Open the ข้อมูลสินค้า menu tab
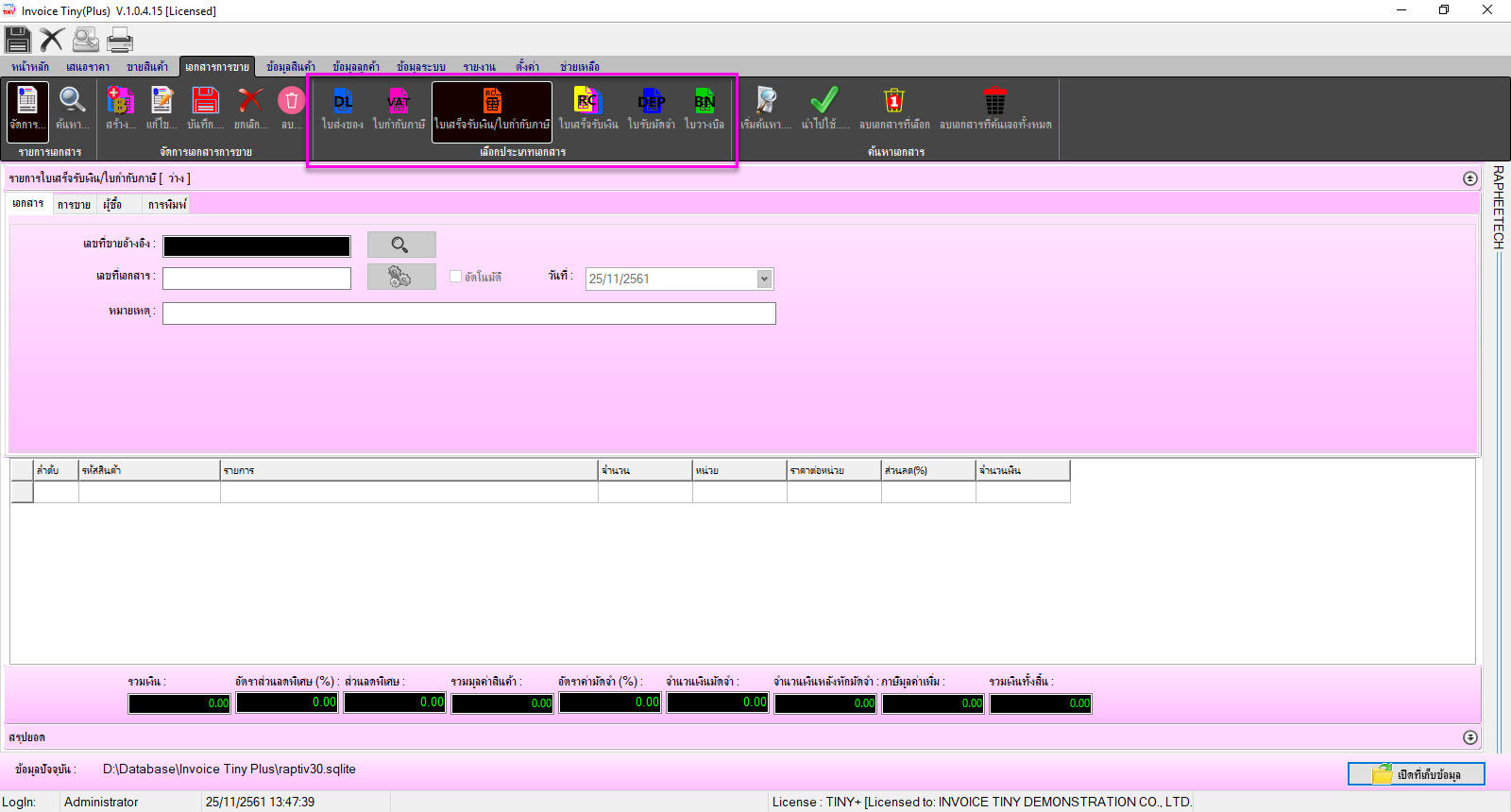 tap(291, 67)
